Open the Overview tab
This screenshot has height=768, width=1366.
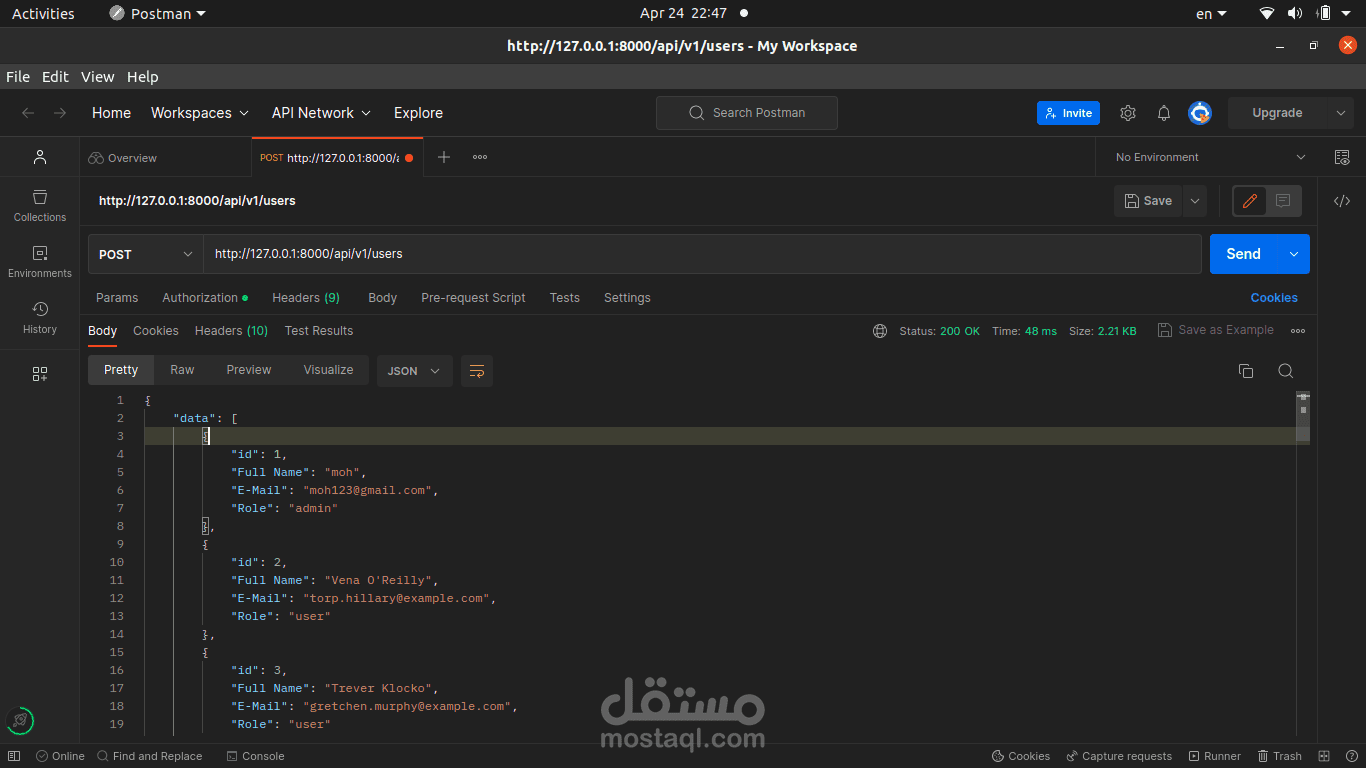point(123,158)
